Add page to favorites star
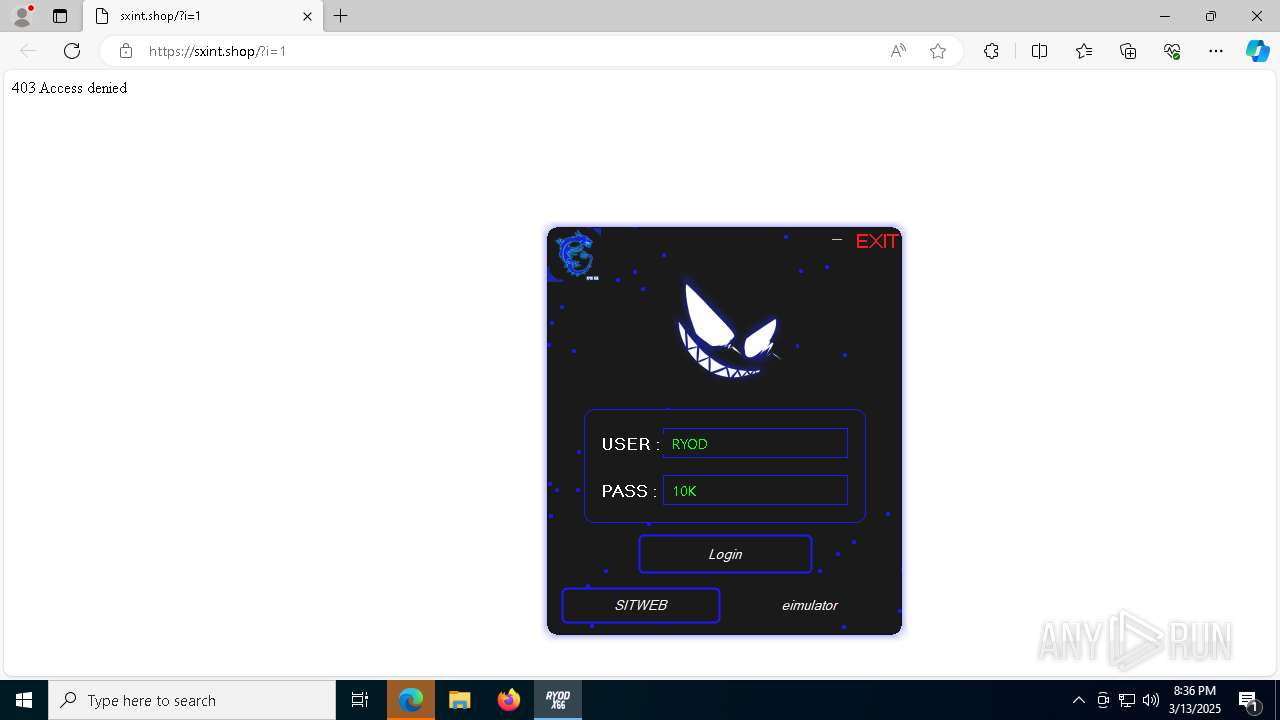The height and width of the screenshot is (720, 1280). [938, 51]
